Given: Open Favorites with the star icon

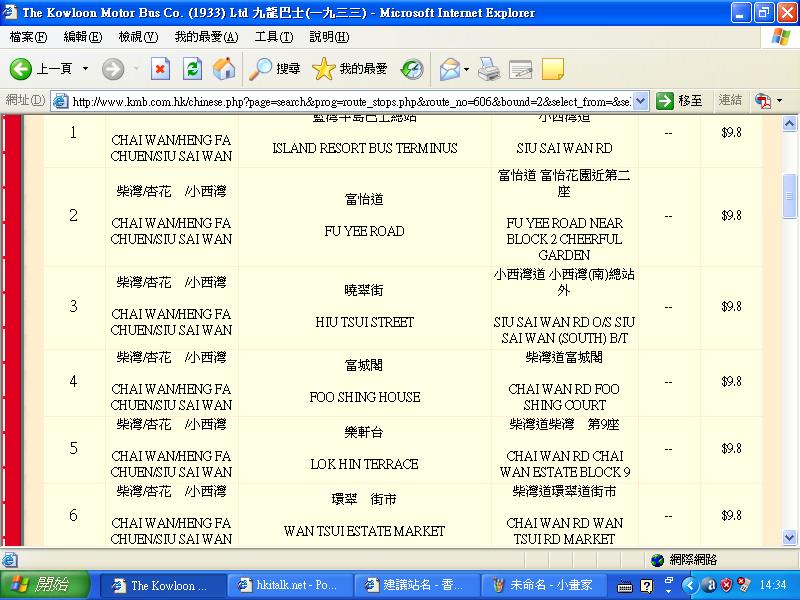Looking at the screenshot, I should pyautogui.click(x=349, y=69).
